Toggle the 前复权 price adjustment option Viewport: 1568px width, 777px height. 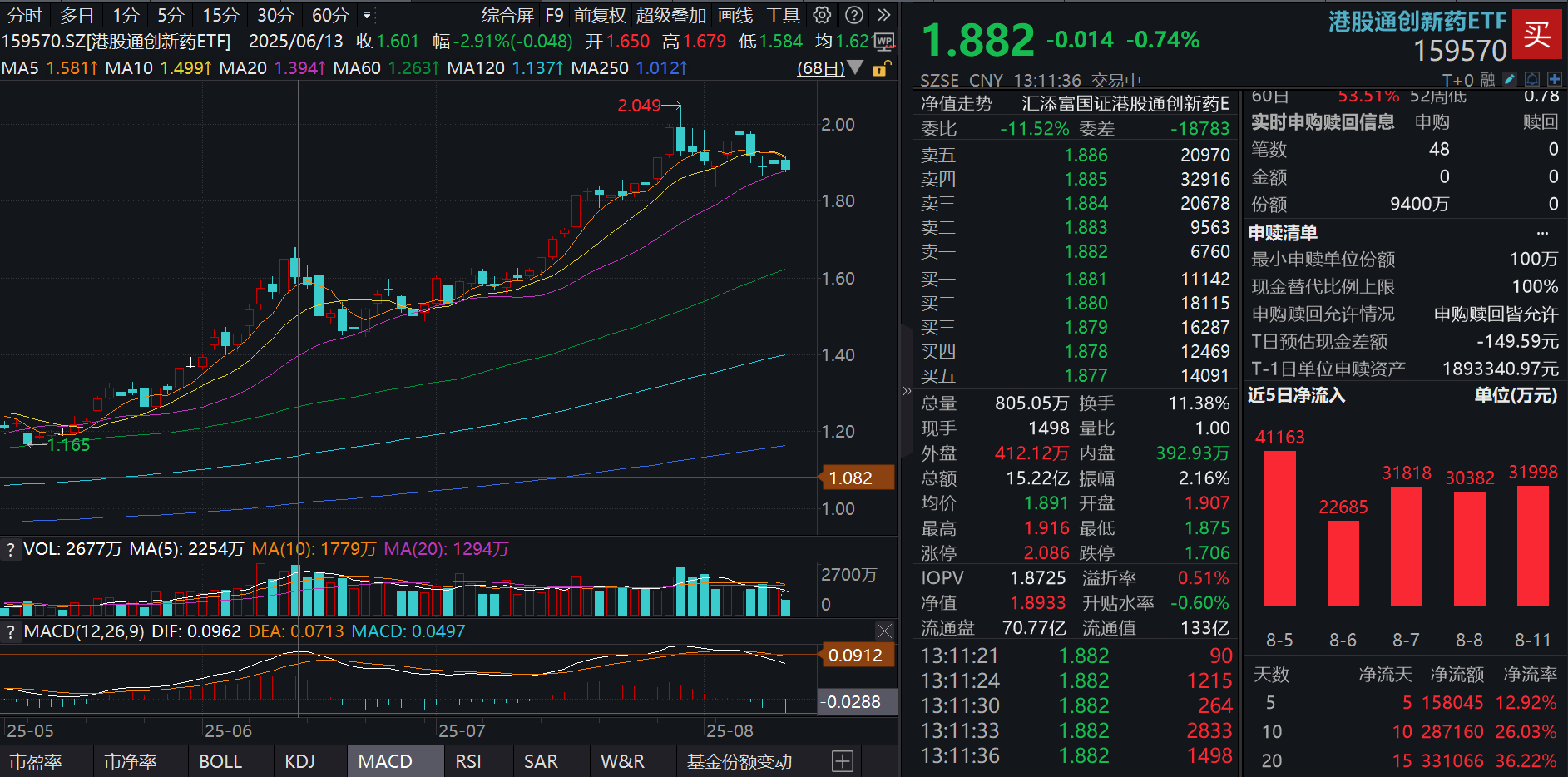(599, 15)
